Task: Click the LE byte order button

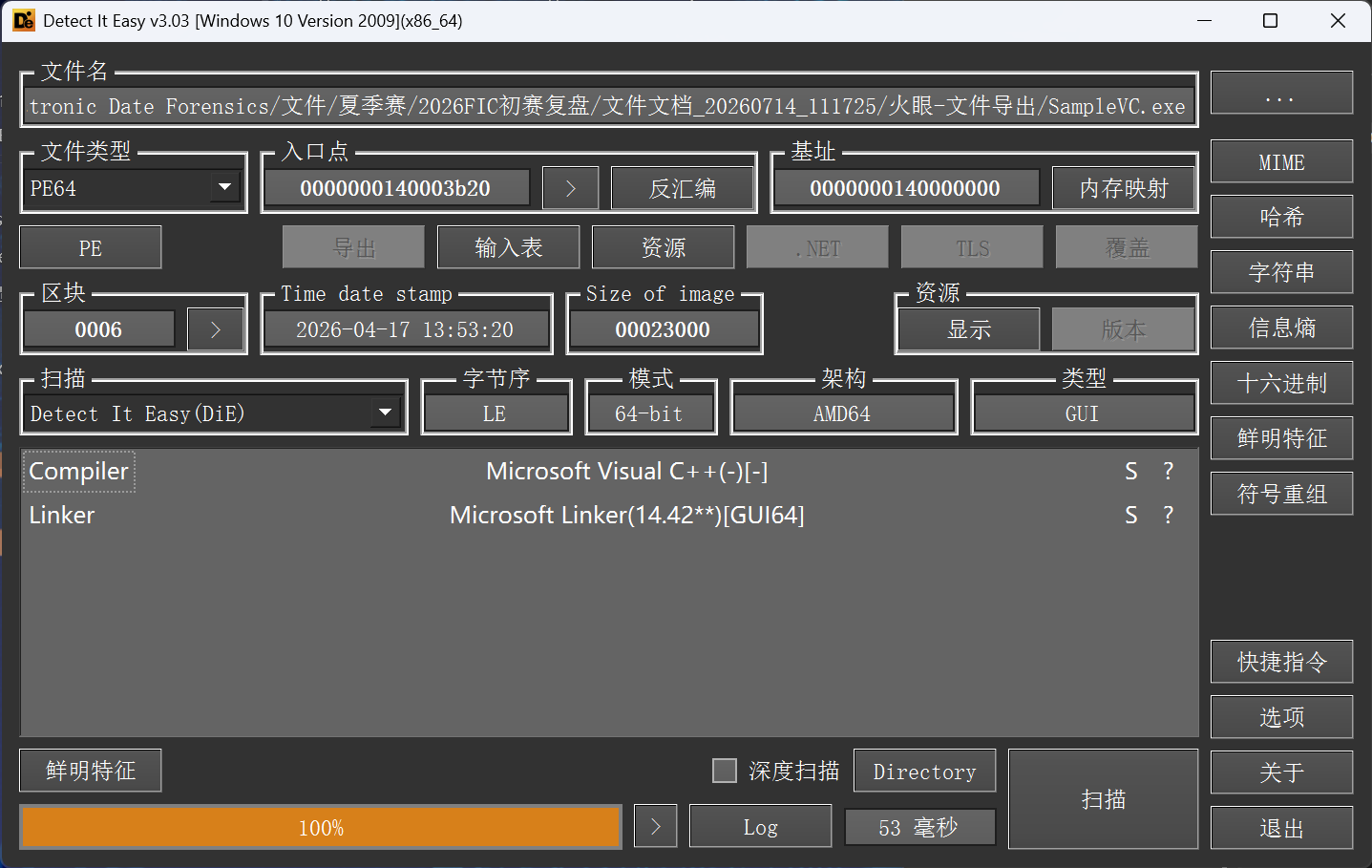Action: point(495,413)
